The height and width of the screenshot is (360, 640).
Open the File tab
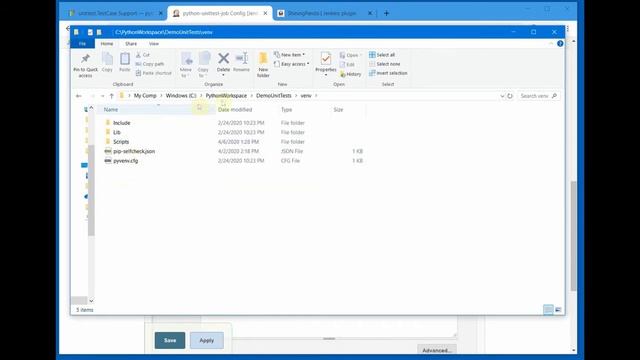pos(82,44)
